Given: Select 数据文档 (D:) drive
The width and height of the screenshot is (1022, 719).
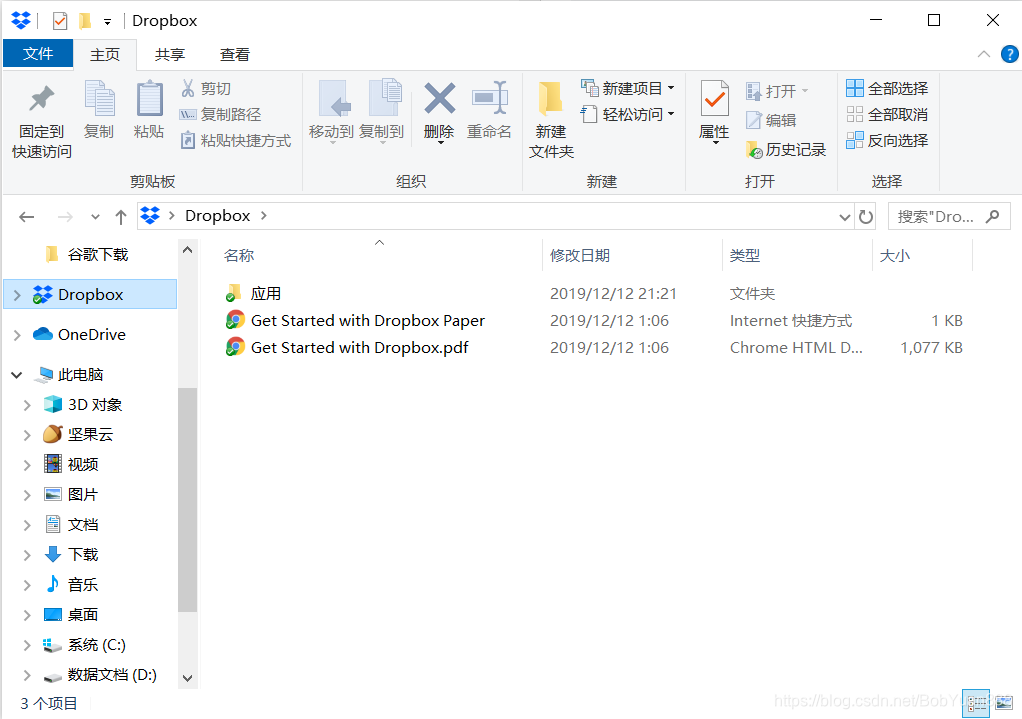Looking at the screenshot, I should pyautogui.click(x=112, y=675).
